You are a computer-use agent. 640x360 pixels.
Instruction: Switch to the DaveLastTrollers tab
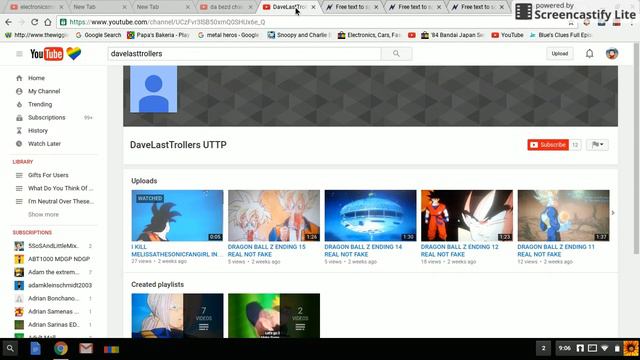coord(289,7)
